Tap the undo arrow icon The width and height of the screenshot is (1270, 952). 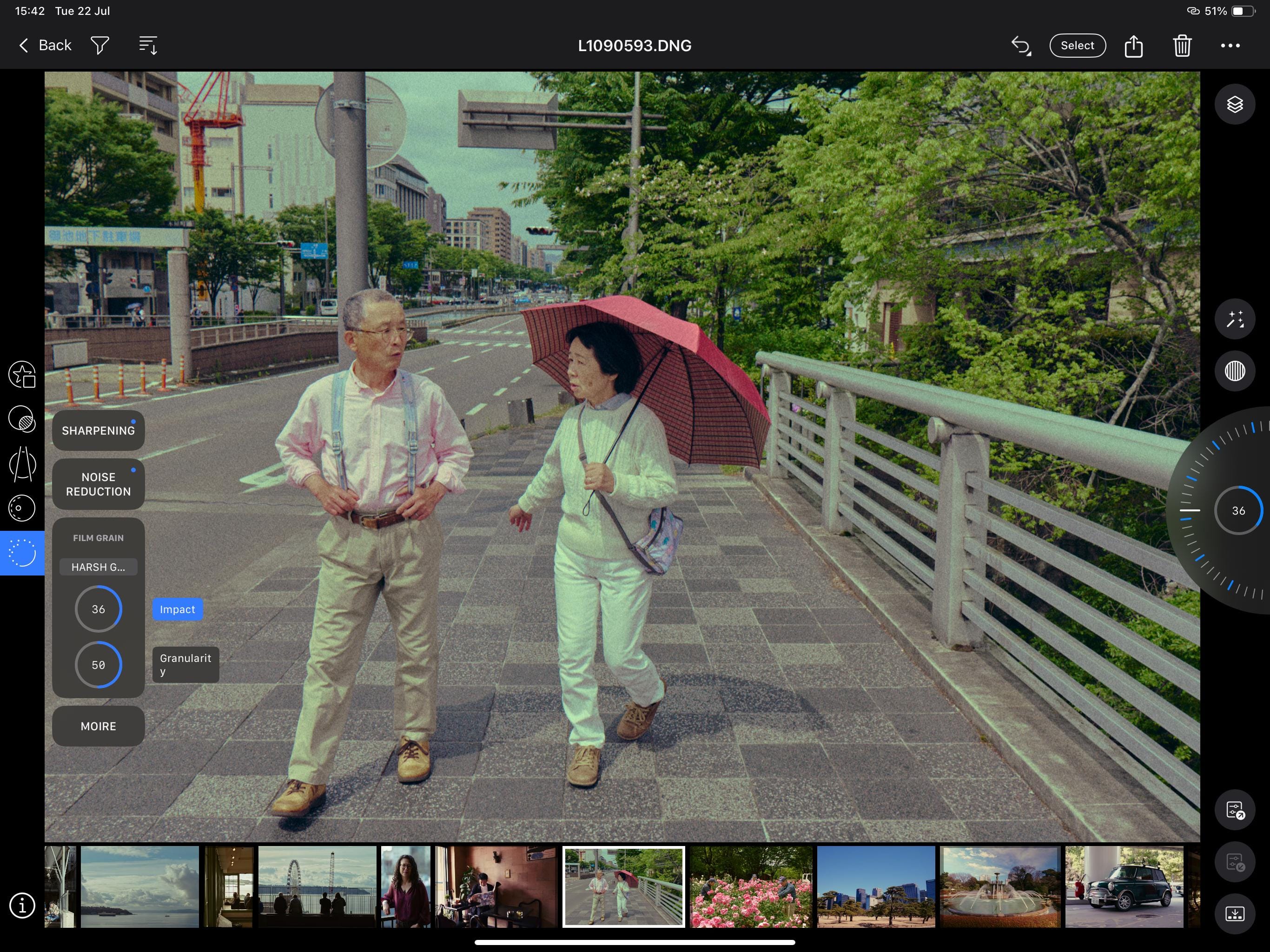(x=1021, y=46)
